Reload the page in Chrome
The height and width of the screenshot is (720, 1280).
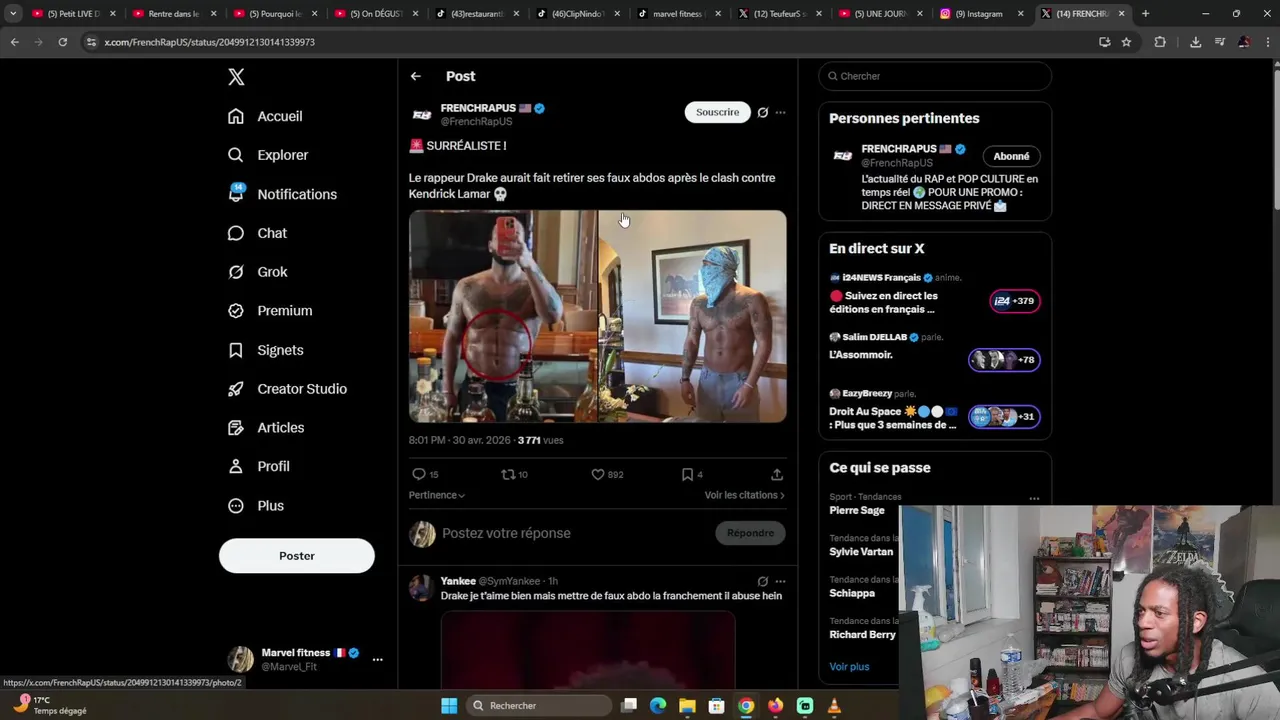coord(62,42)
